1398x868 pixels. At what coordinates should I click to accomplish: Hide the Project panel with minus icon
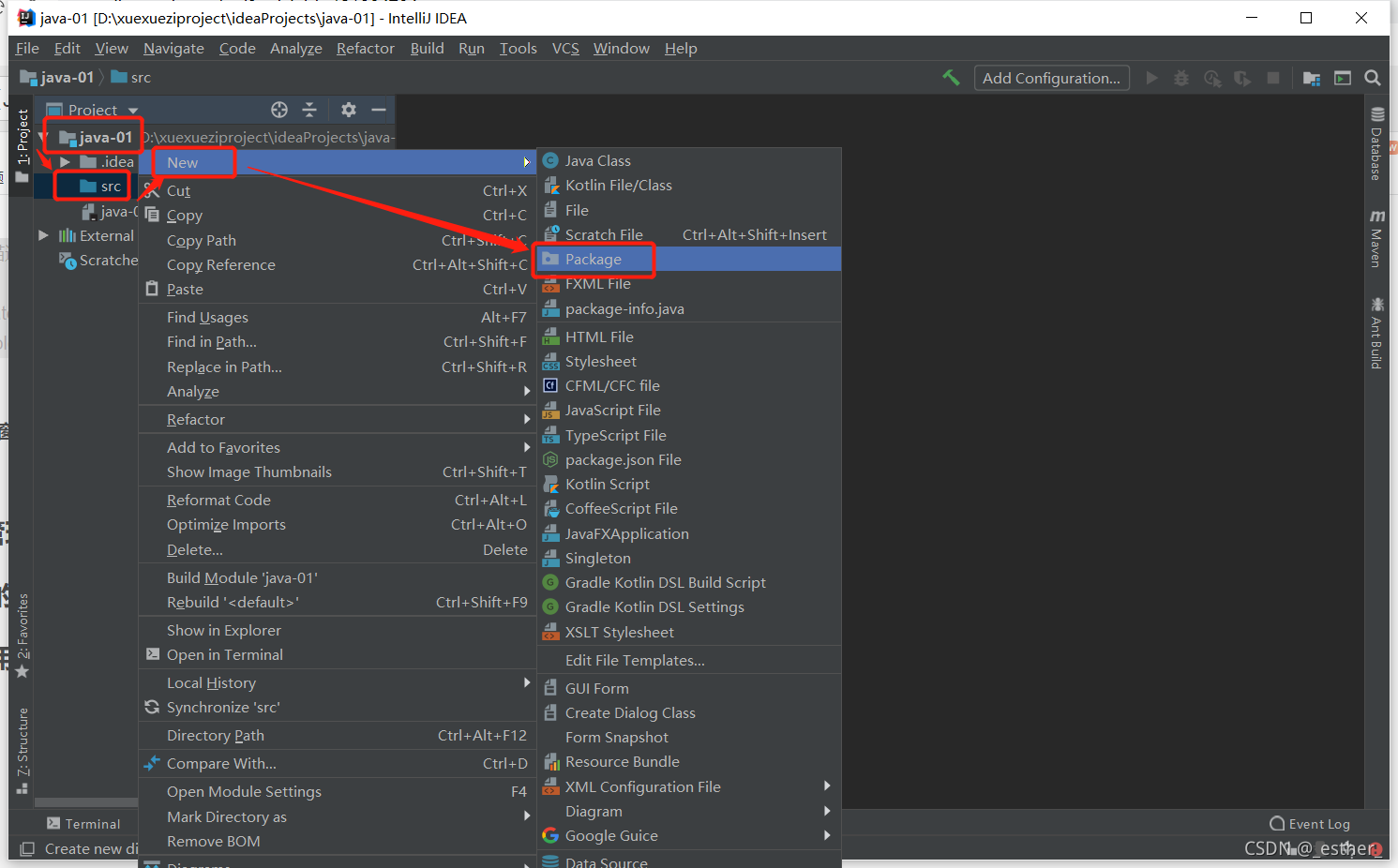pyautogui.click(x=379, y=110)
